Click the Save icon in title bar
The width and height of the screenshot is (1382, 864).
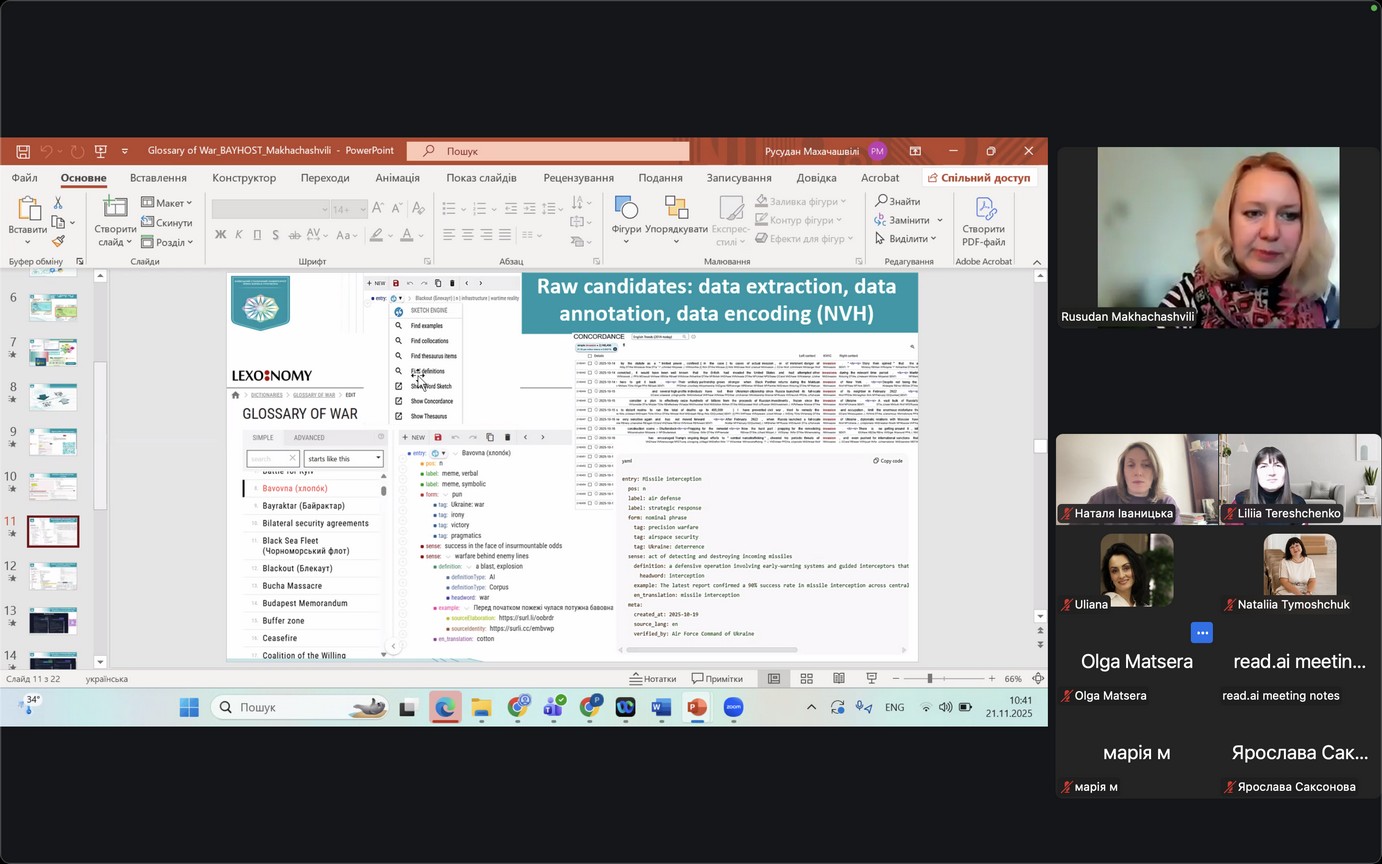[x=23, y=151]
